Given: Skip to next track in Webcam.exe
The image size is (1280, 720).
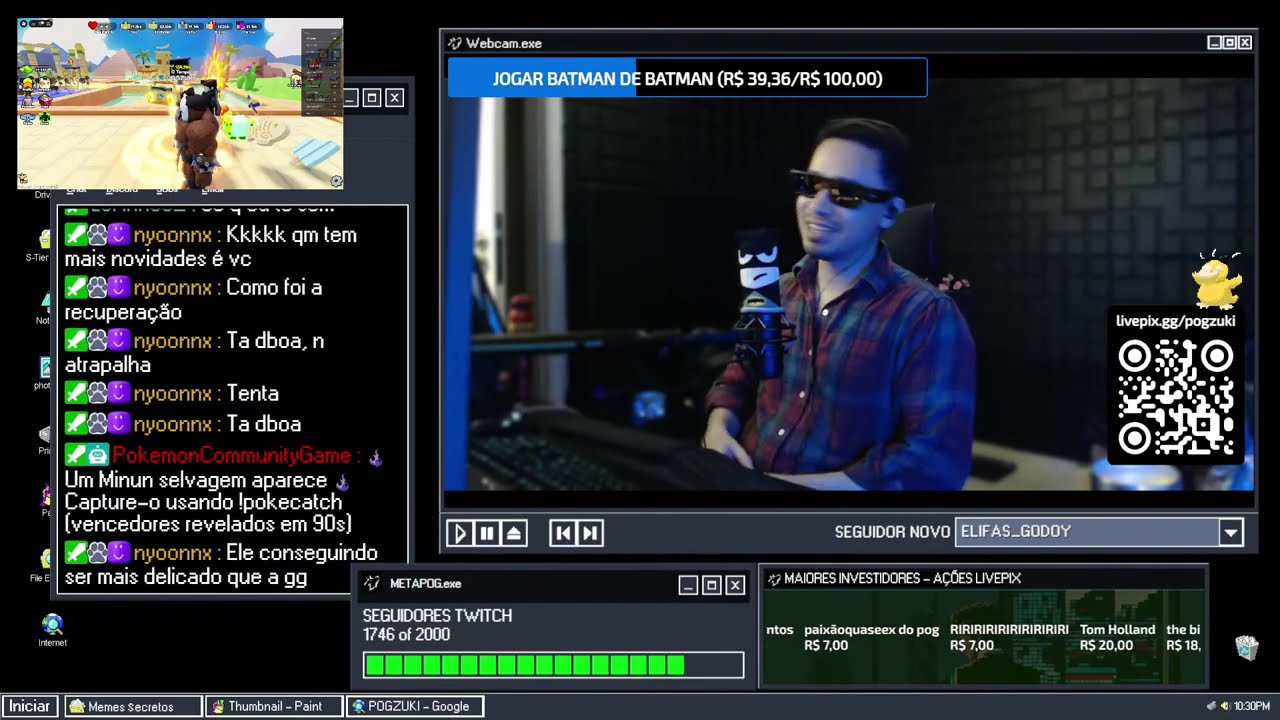Looking at the screenshot, I should [590, 533].
